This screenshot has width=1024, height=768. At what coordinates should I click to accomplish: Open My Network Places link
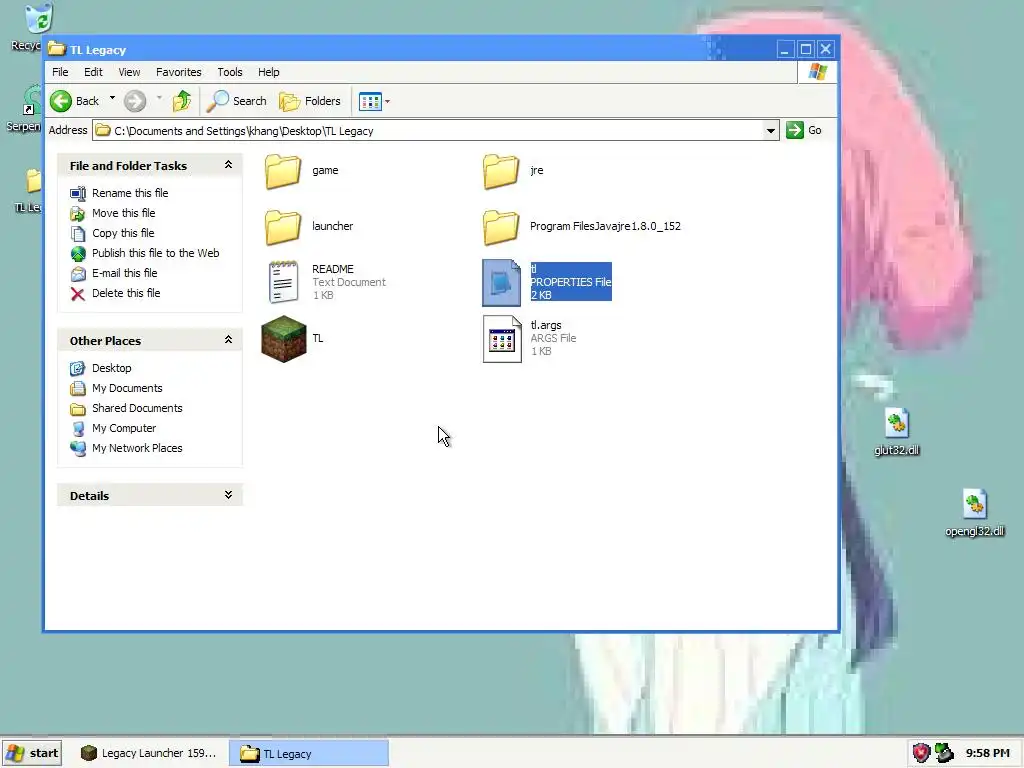point(137,448)
